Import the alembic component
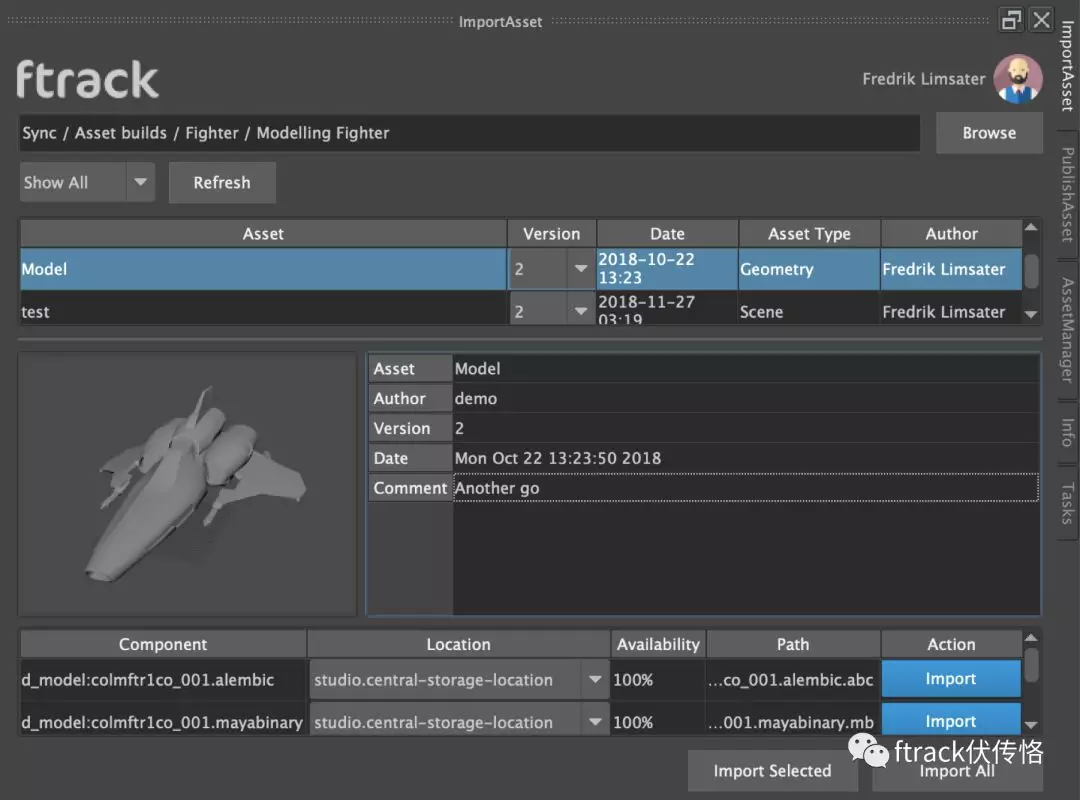1080x800 pixels. [x=951, y=679]
